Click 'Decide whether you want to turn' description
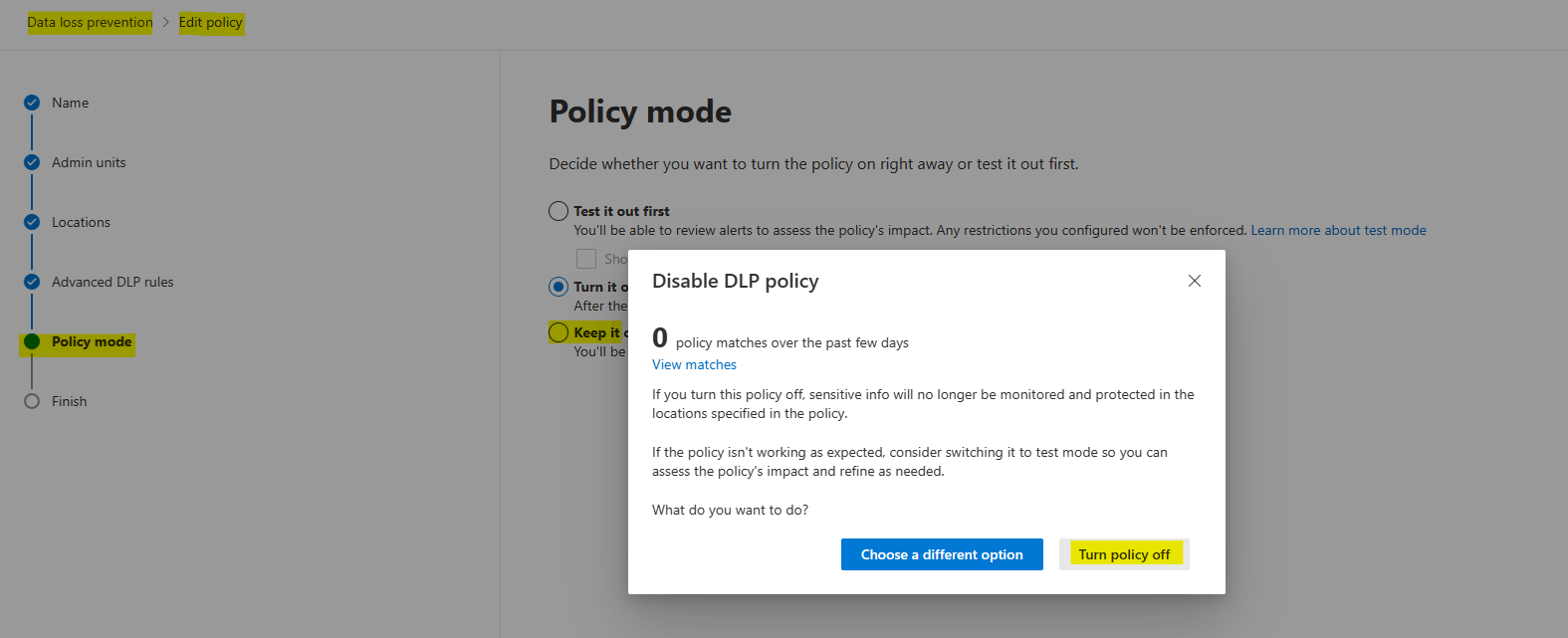This screenshot has width=1568, height=638. (x=813, y=163)
